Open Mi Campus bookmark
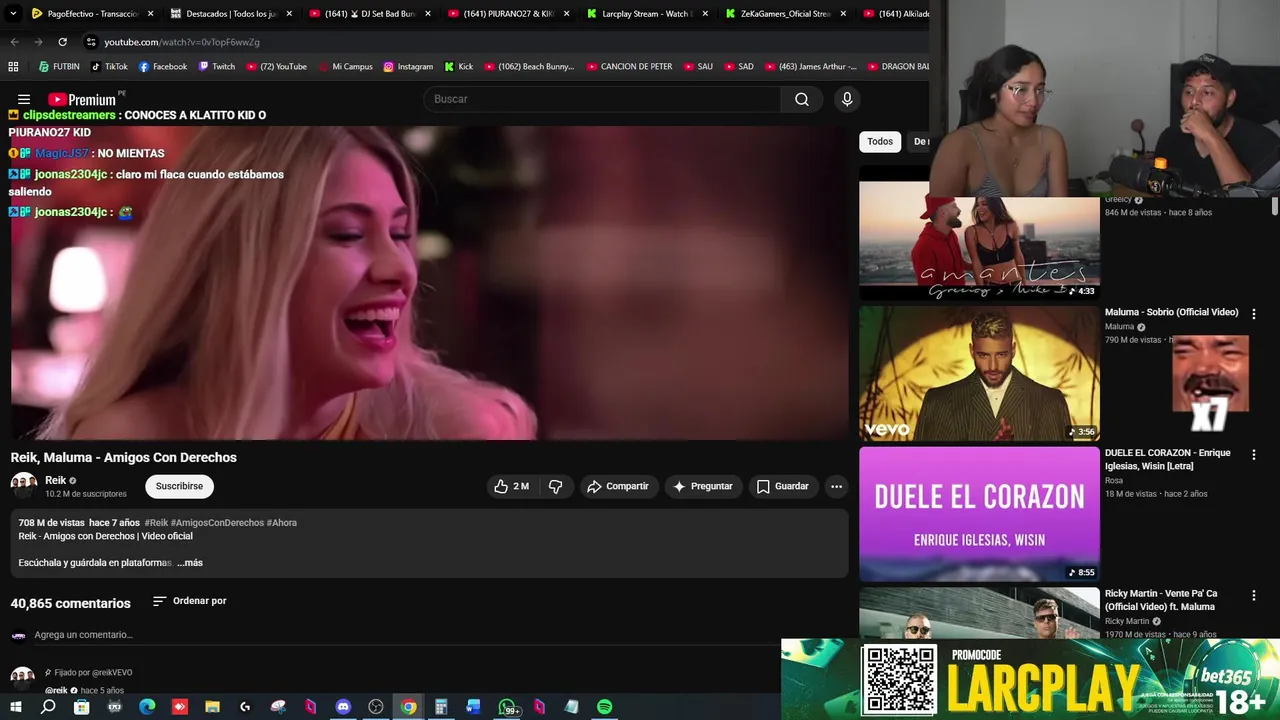 pyautogui.click(x=346, y=67)
